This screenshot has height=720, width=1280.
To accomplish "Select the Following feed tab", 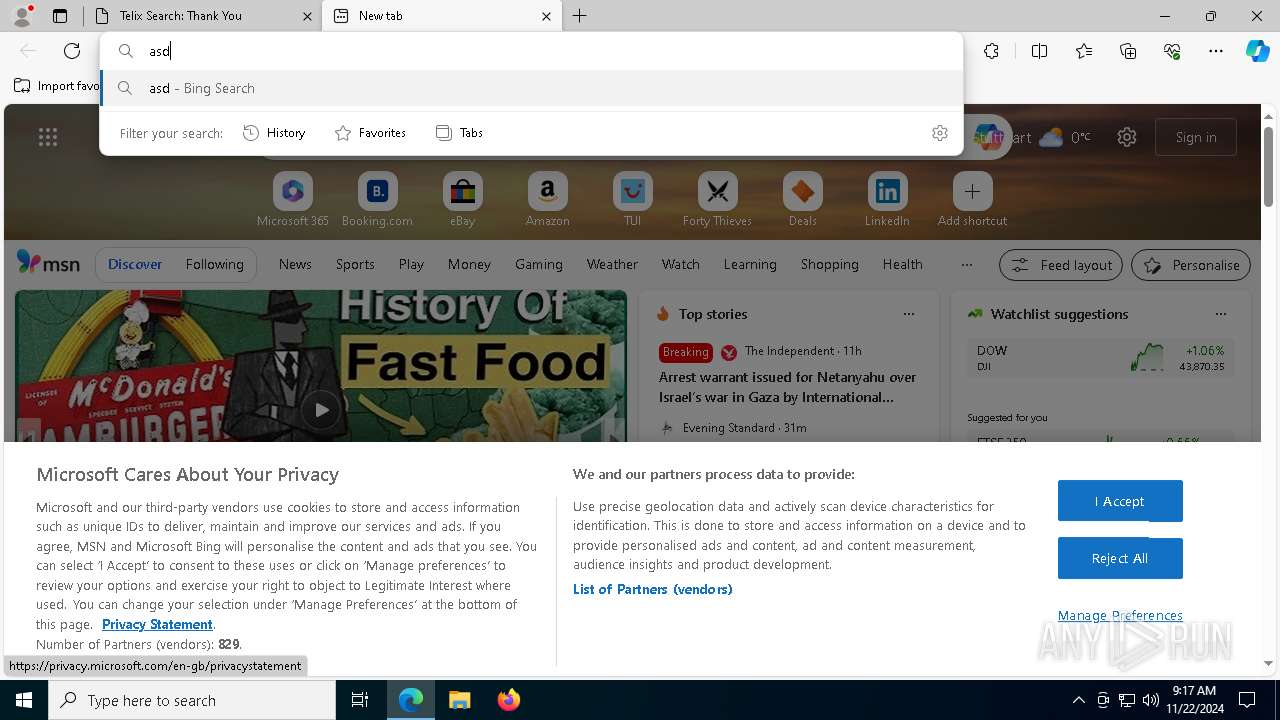I will 214,264.
